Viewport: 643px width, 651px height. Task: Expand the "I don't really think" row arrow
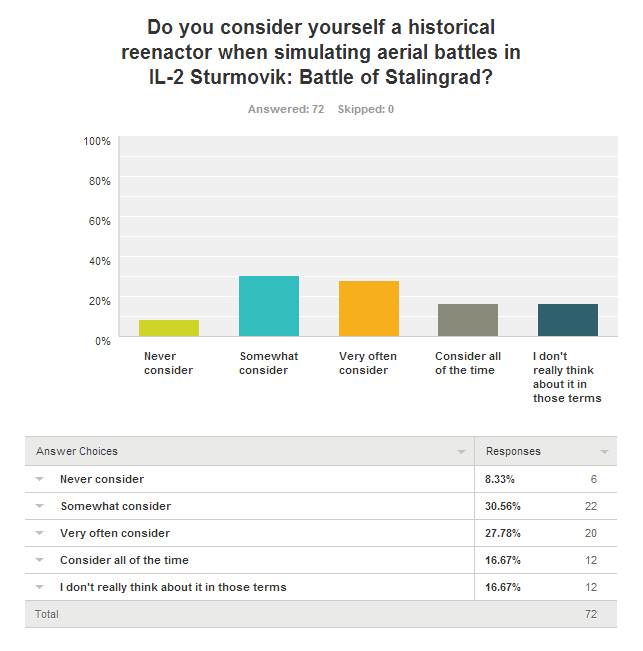(x=40, y=587)
